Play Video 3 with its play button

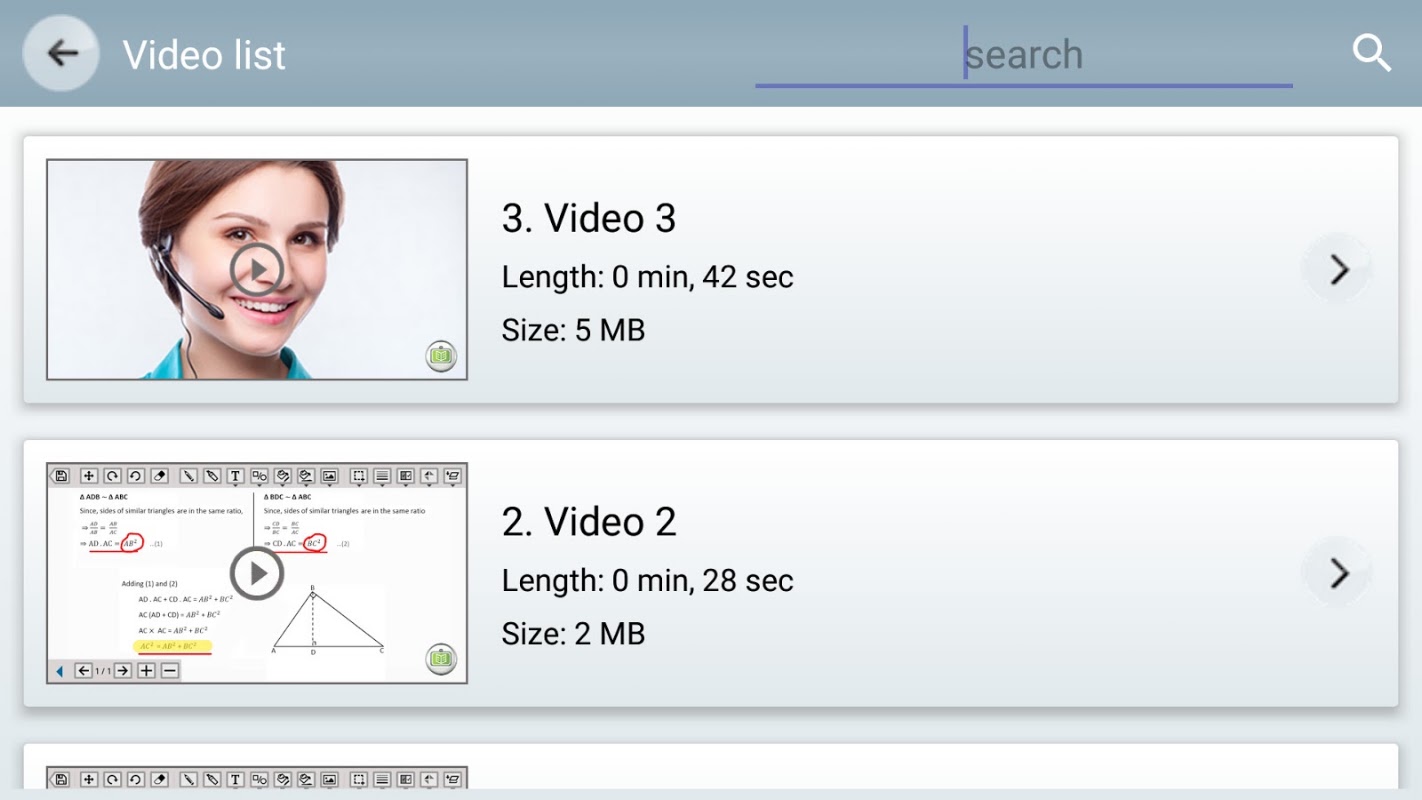[x=257, y=269]
